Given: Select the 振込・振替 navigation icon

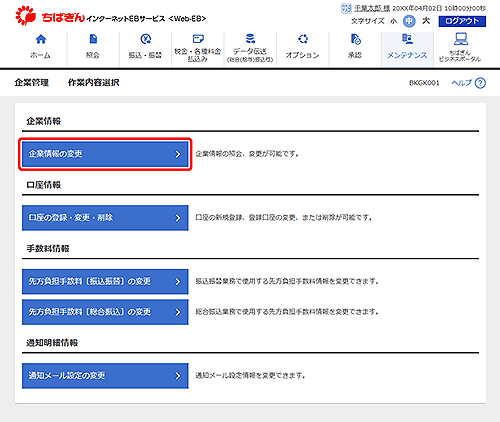Looking at the screenshot, I should (x=146, y=39).
